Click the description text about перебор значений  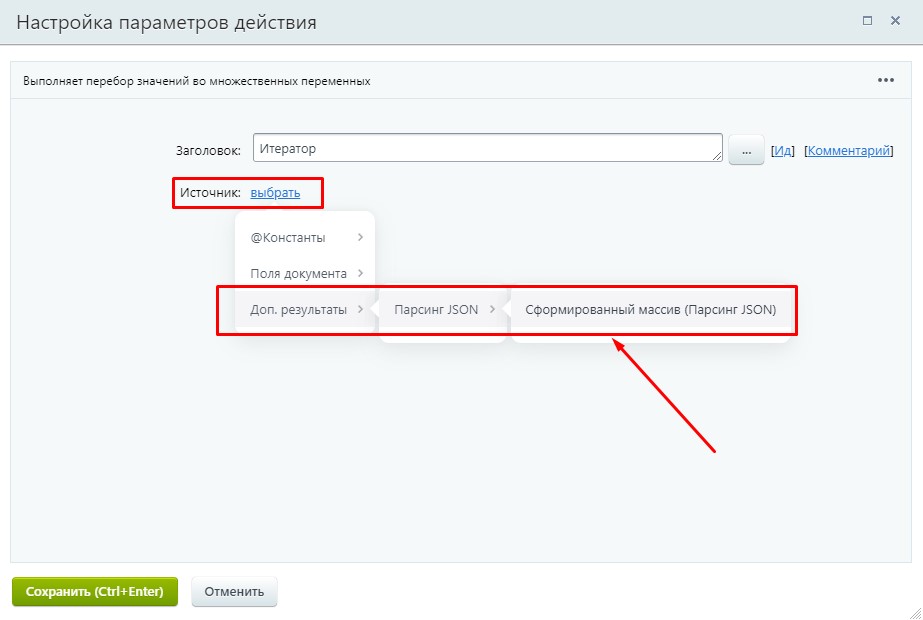pyautogui.click(x=197, y=81)
